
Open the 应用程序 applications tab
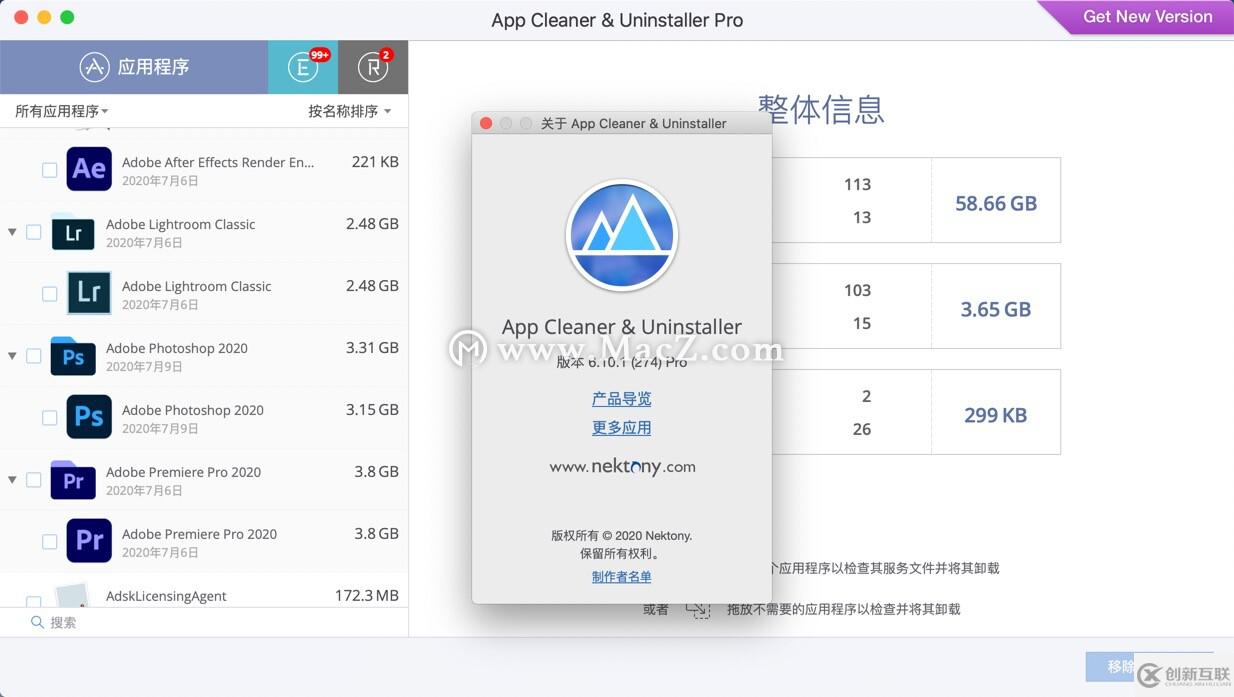[134, 67]
